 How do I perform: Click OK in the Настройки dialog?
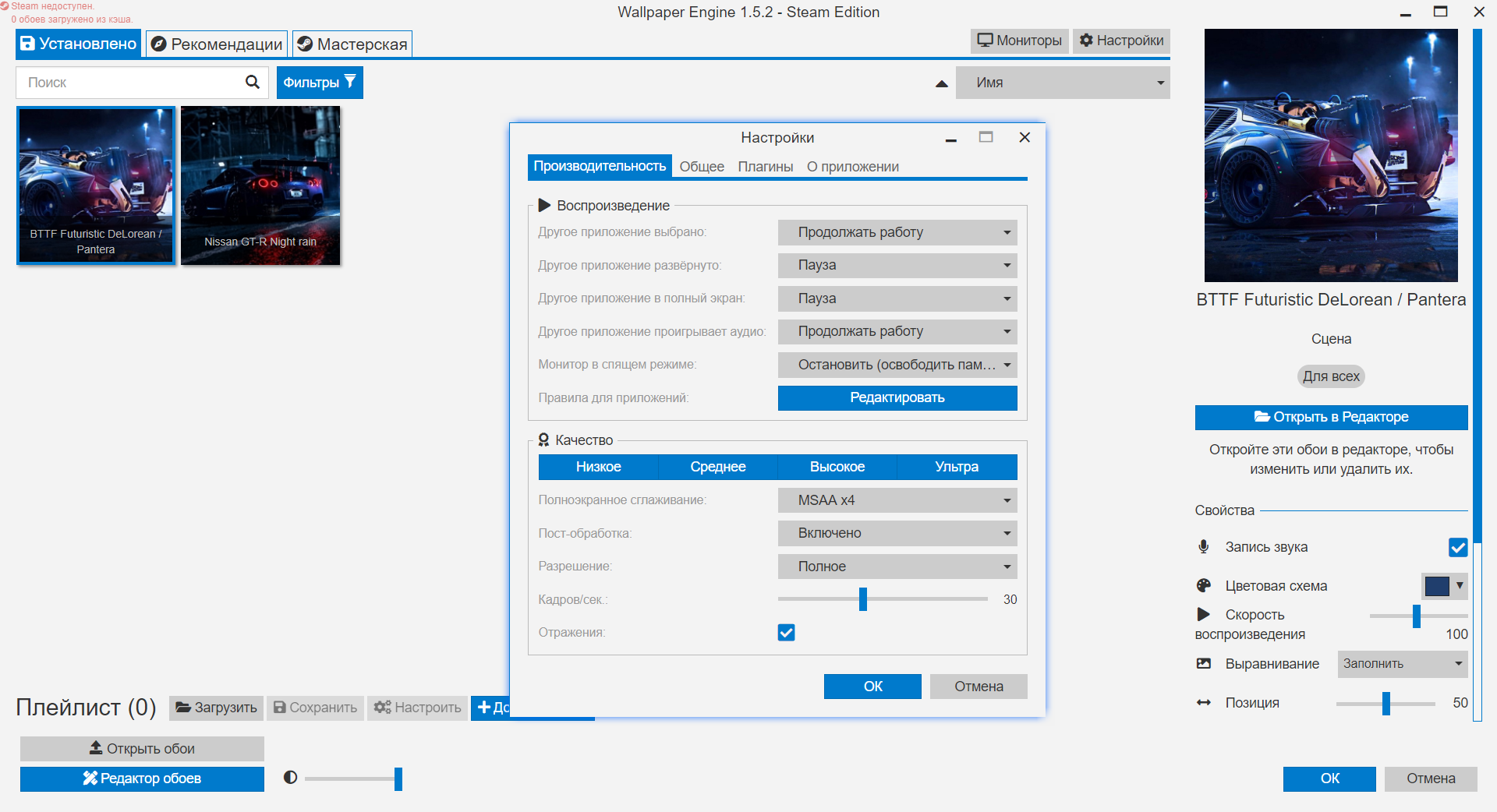[x=872, y=687]
